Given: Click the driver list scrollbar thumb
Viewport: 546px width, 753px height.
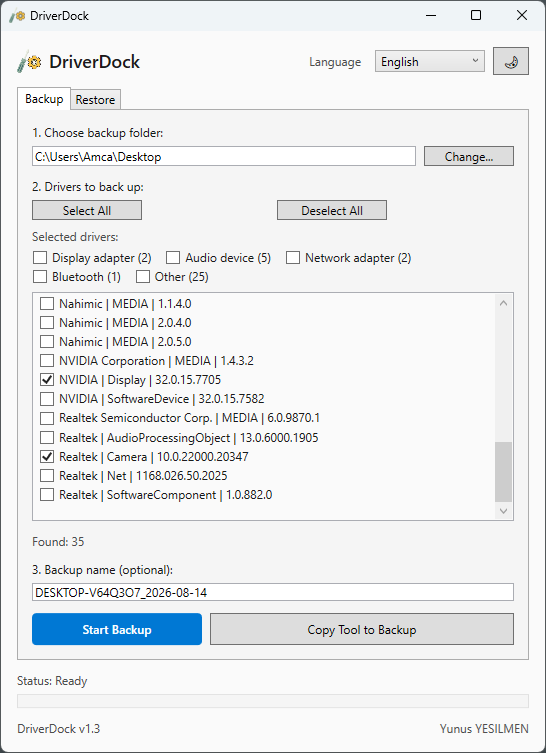Looking at the screenshot, I should (503, 472).
